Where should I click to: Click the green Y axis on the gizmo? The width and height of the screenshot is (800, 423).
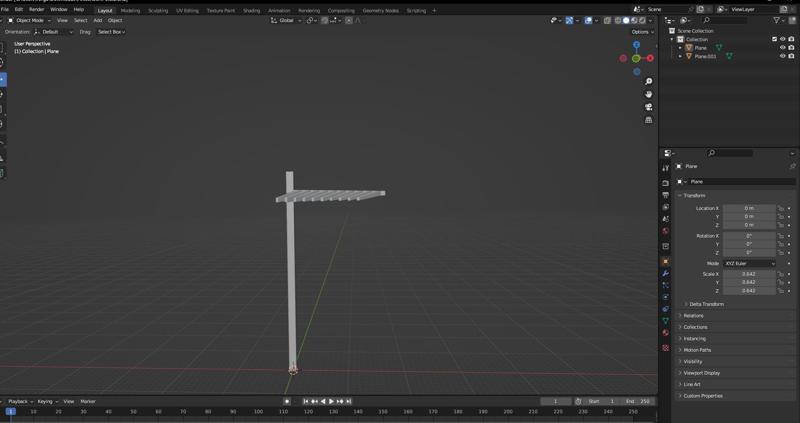point(636,58)
